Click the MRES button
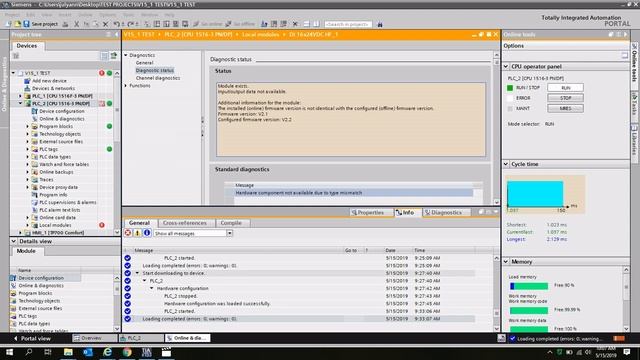This screenshot has height=360, width=640. point(565,109)
